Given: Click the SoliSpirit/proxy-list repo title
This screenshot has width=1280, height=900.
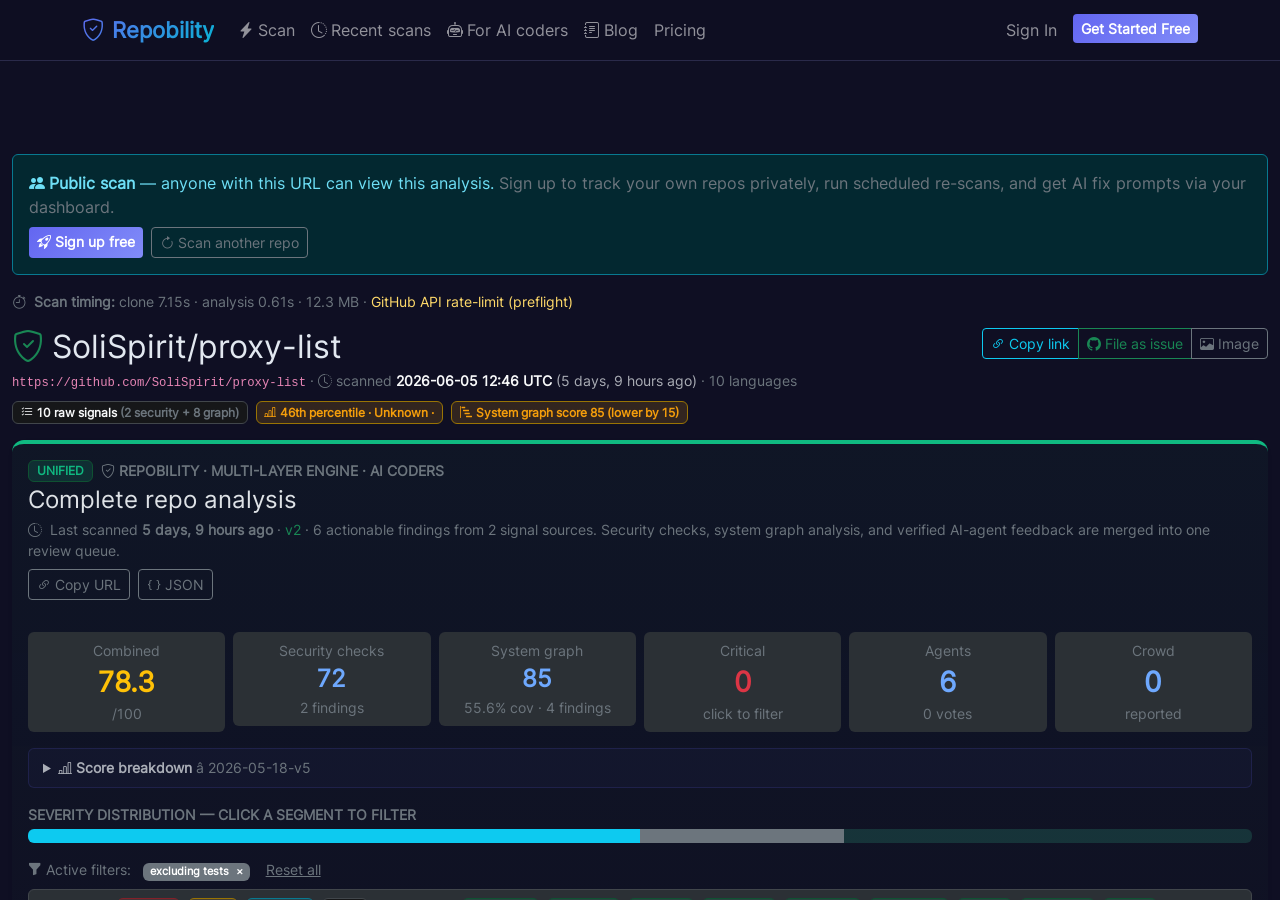Looking at the screenshot, I should pyautogui.click(x=197, y=347).
